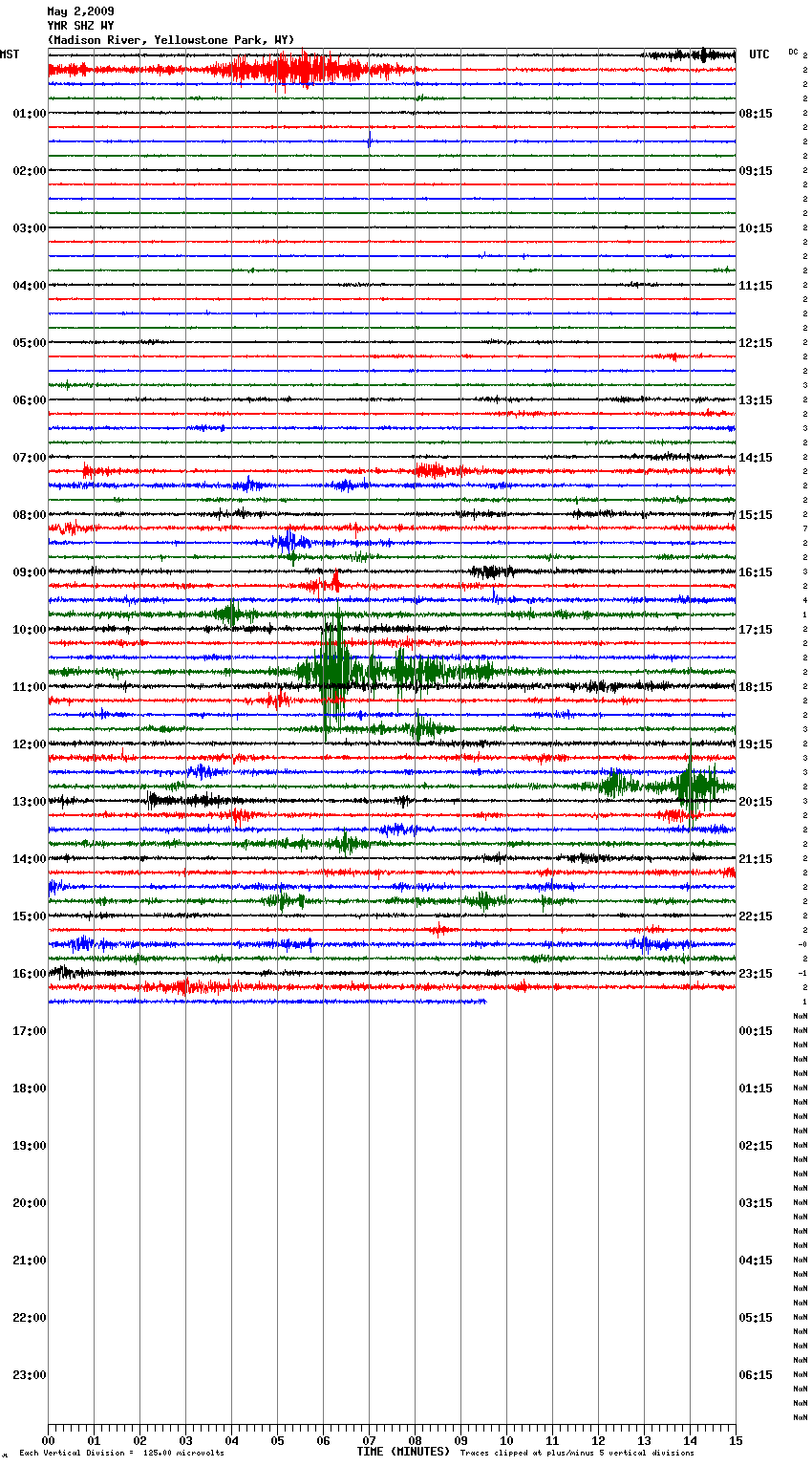Click the 18:15 UTC time label
Screen dimensions: 812x1466
point(756,687)
